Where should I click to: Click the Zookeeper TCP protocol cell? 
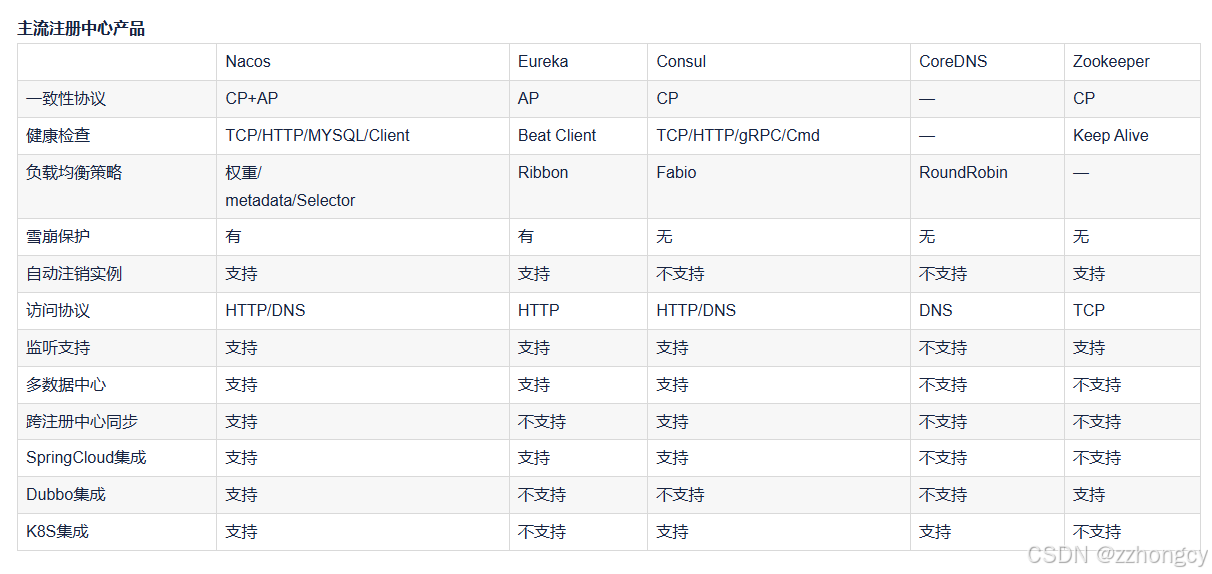pos(1089,311)
